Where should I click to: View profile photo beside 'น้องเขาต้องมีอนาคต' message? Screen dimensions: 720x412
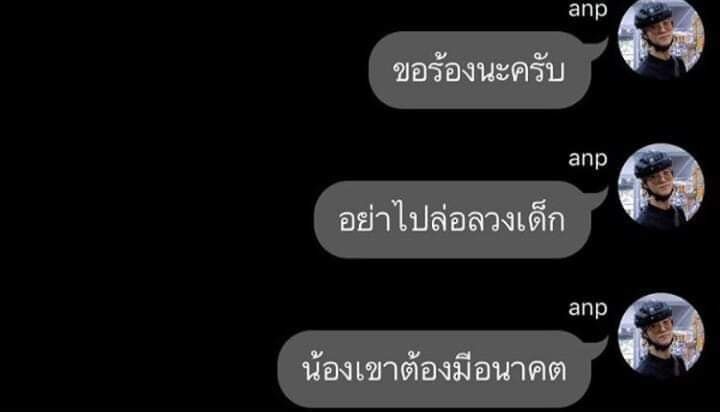click(x=661, y=335)
